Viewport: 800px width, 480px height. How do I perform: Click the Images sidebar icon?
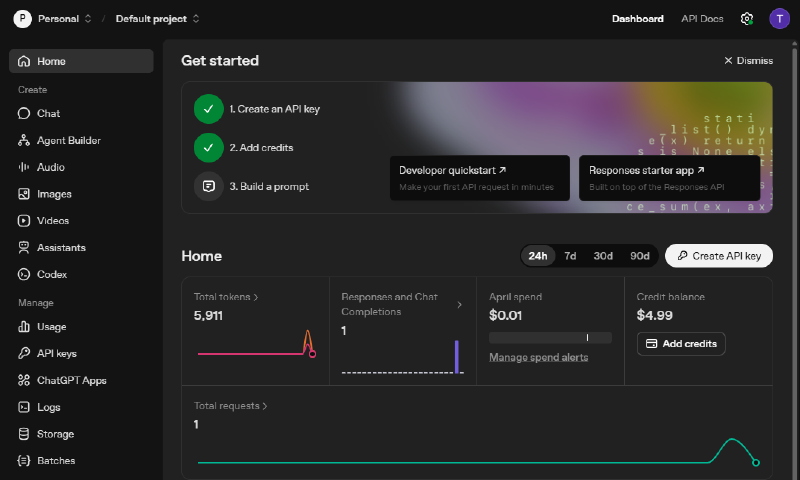click(x=23, y=194)
